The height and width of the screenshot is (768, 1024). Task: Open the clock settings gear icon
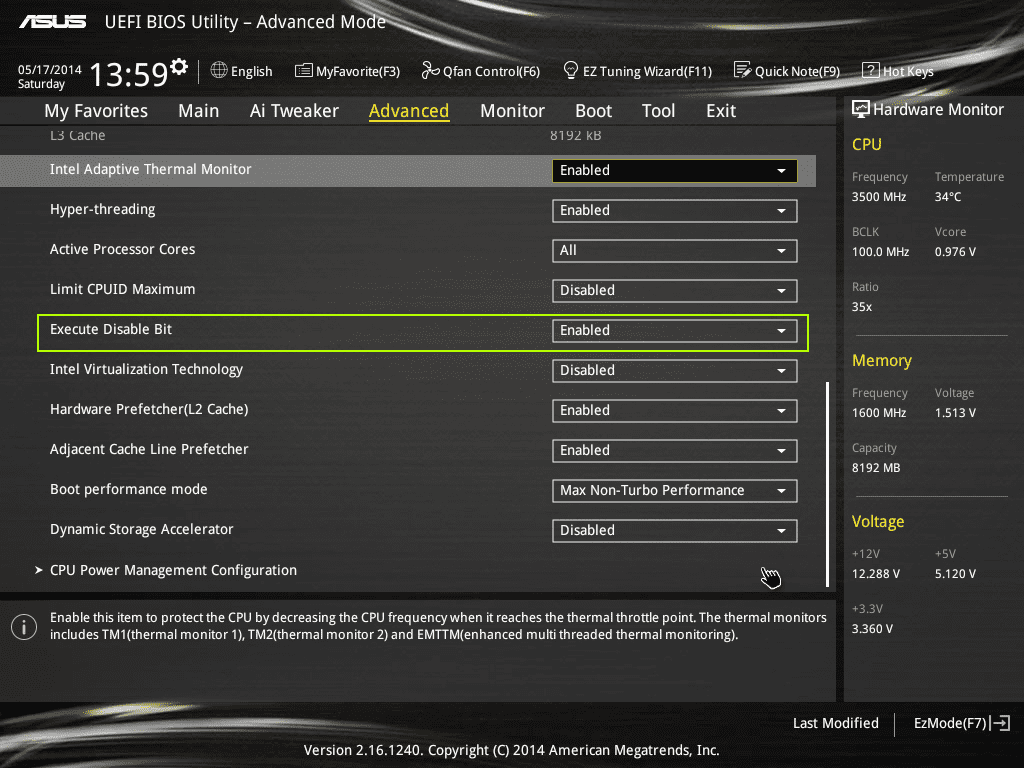[x=179, y=67]
